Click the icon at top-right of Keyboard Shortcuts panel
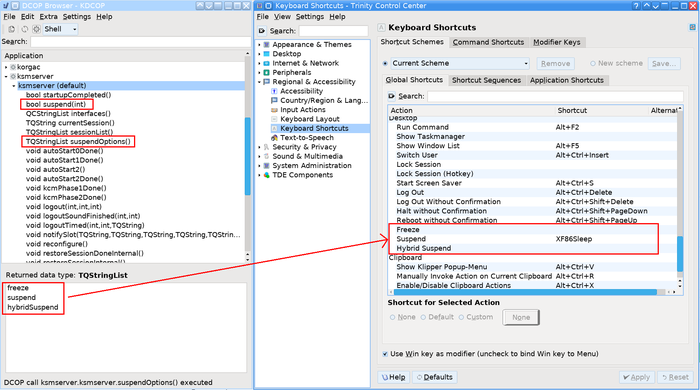This screenshot has height=390, width=700. tap(692, 27)
